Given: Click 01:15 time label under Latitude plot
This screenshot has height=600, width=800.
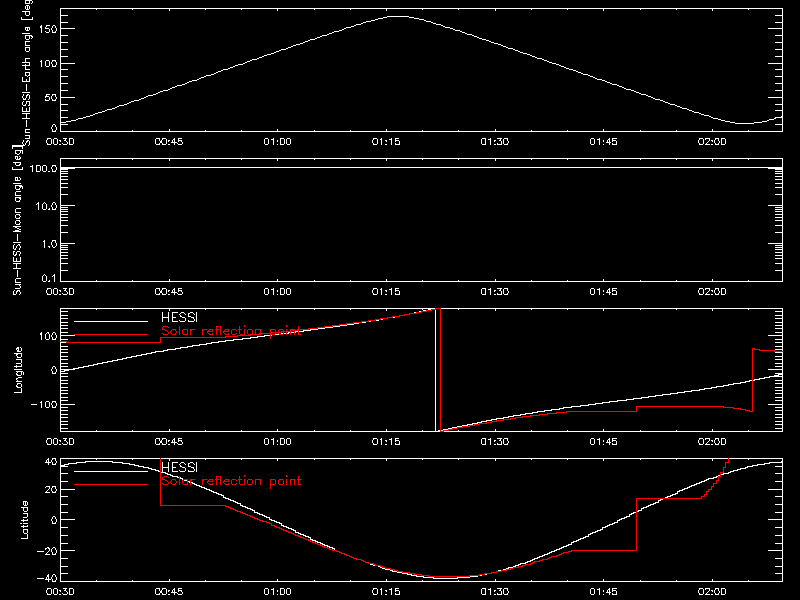Looking at the screenshot, I should (386, 591).
